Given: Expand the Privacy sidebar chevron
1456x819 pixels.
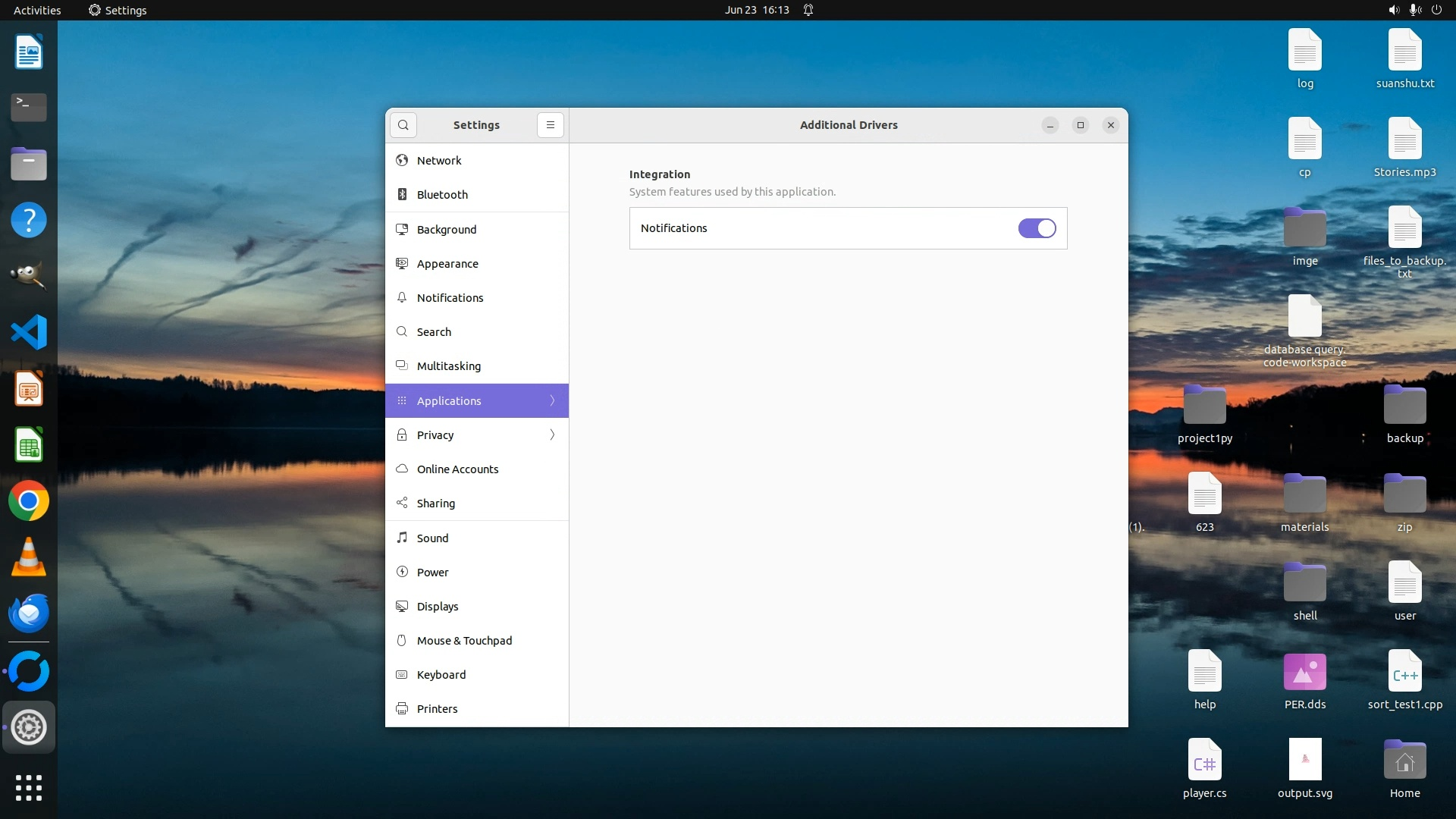Looking at the screenshot, I should pos(552,435).
